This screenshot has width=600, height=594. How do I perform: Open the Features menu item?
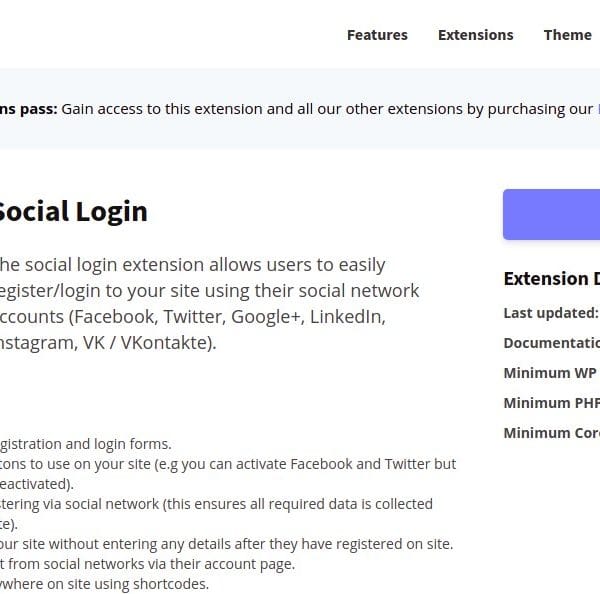tap(377, 35)
